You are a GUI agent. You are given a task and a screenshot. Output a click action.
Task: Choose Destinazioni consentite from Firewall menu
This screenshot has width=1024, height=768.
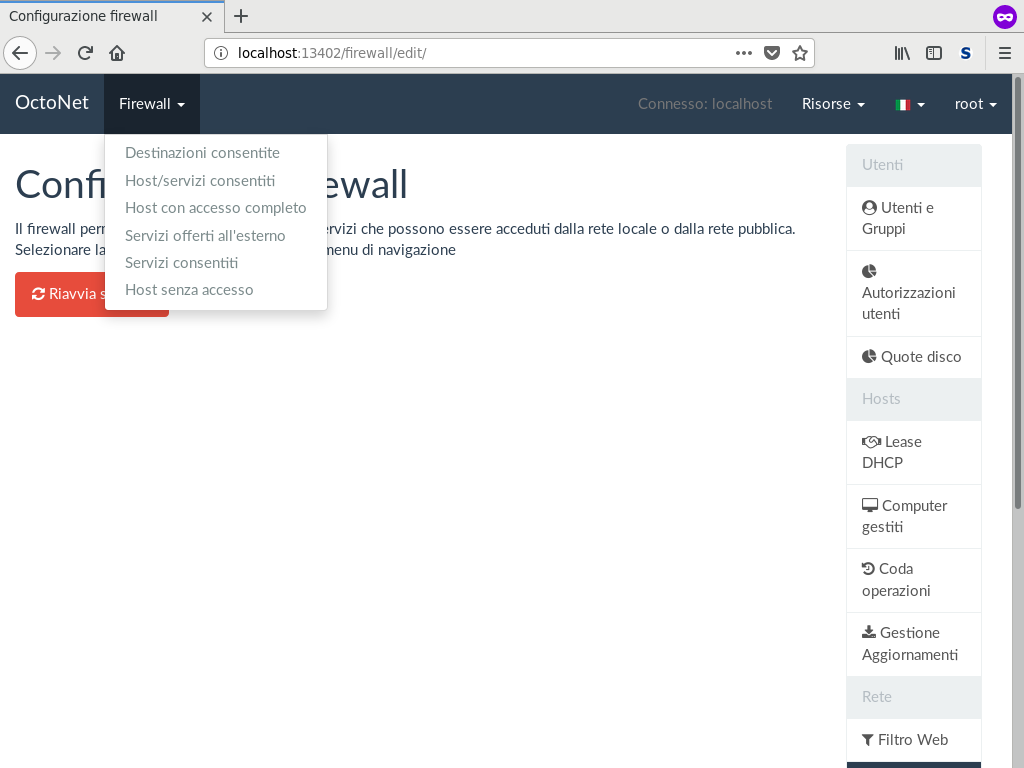point(202,153)
